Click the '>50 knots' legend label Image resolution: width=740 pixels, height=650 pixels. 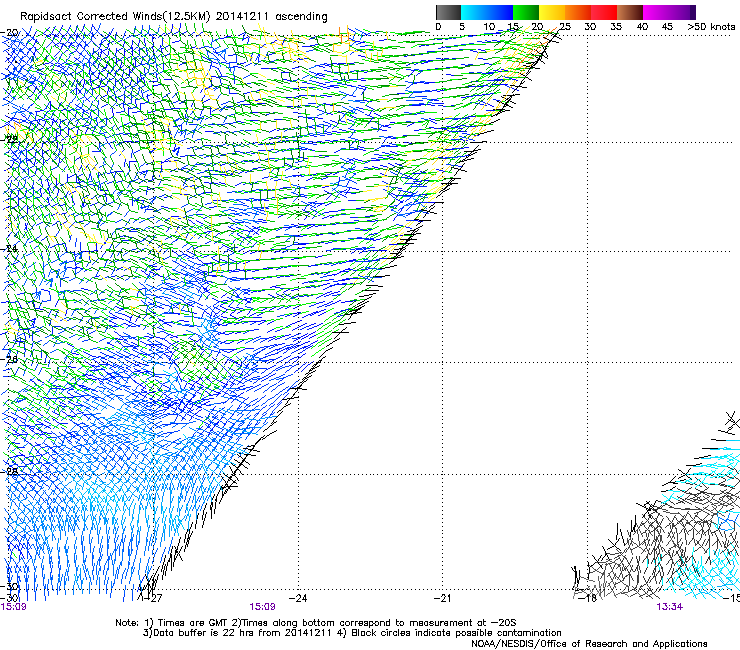pyautogui.click(x=711, y=27)
